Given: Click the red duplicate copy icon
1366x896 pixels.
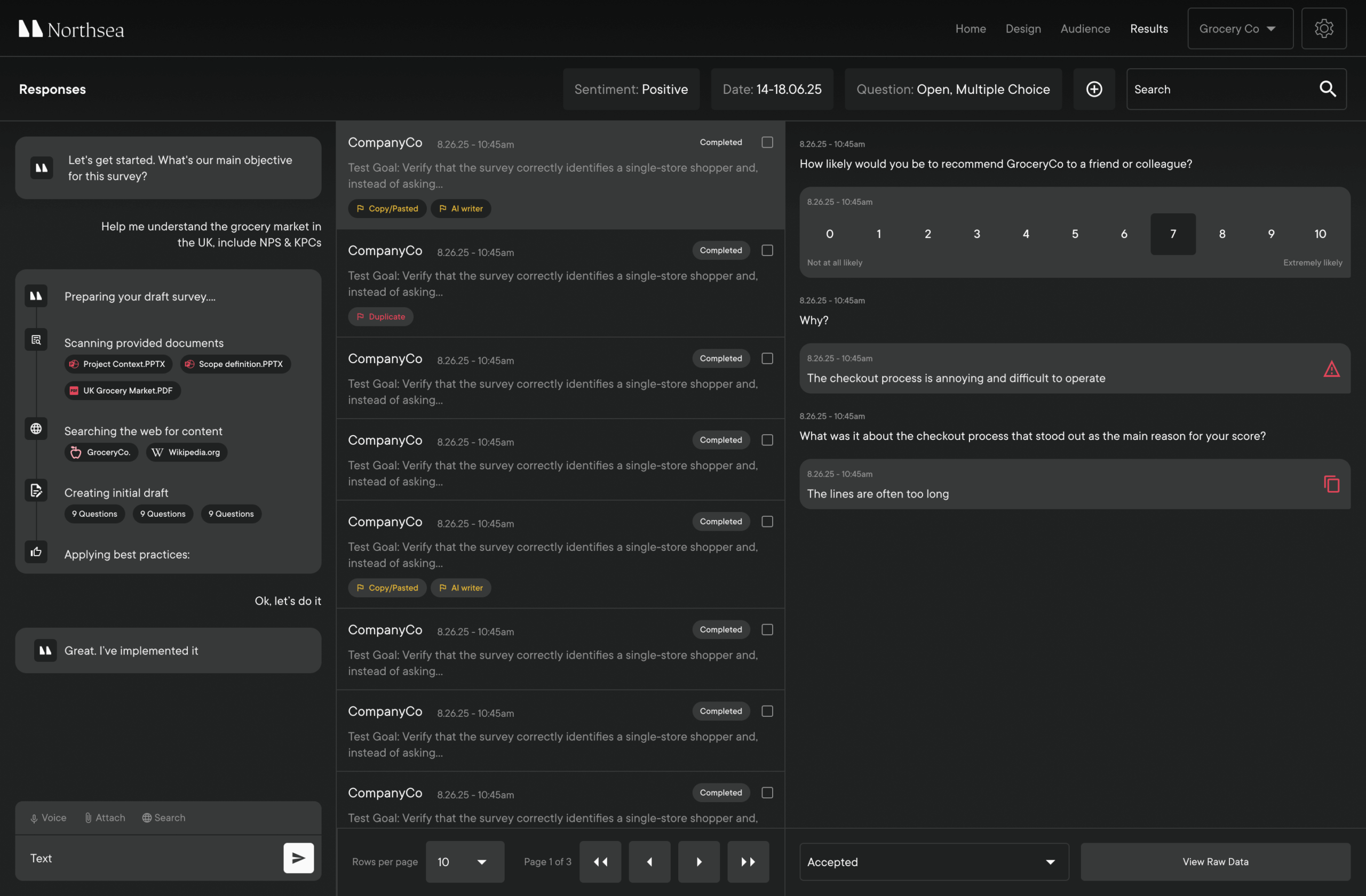Looking at the screenshot, I should [1331, 484].
